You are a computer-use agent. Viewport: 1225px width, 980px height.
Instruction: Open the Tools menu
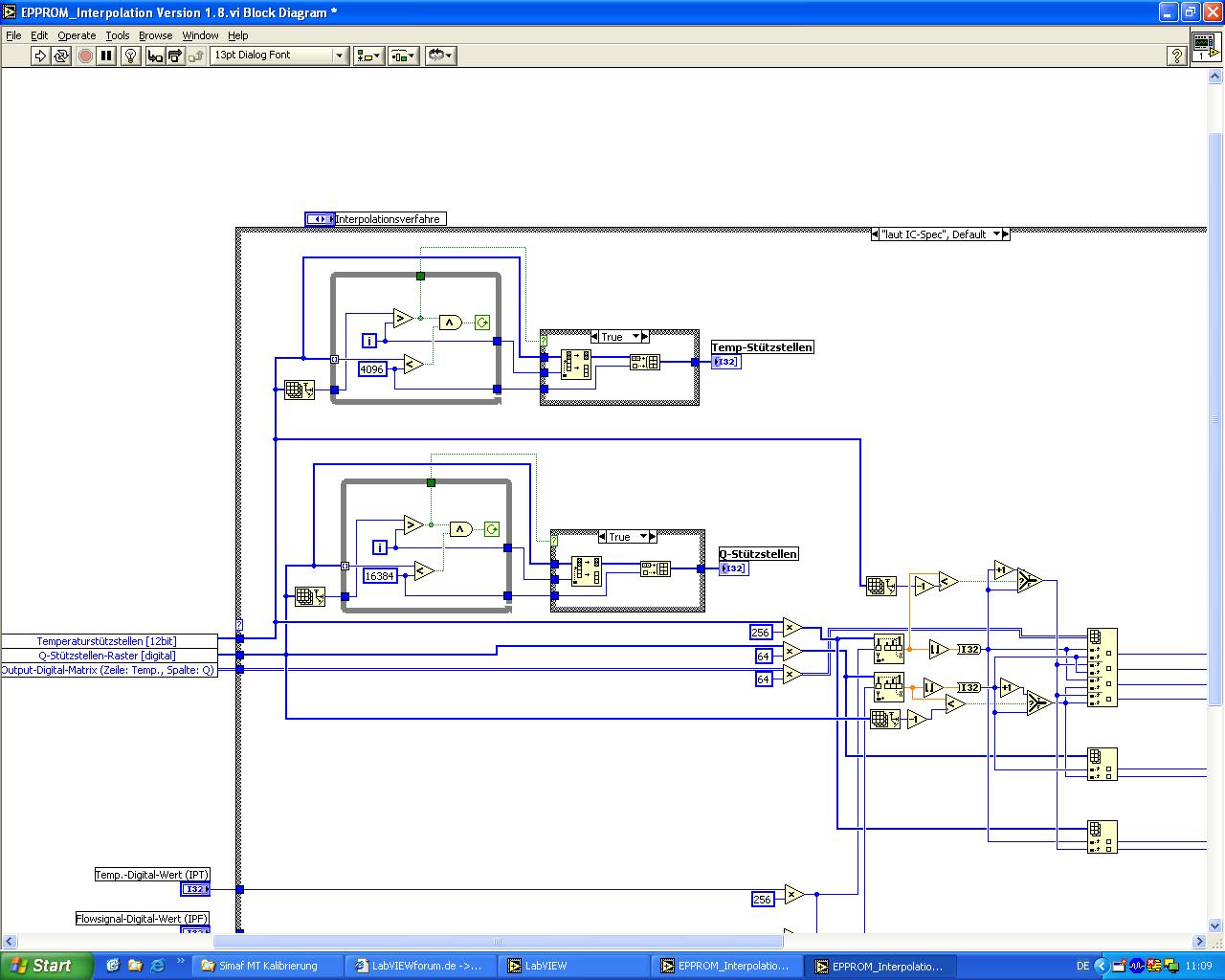tap(118, 35)
